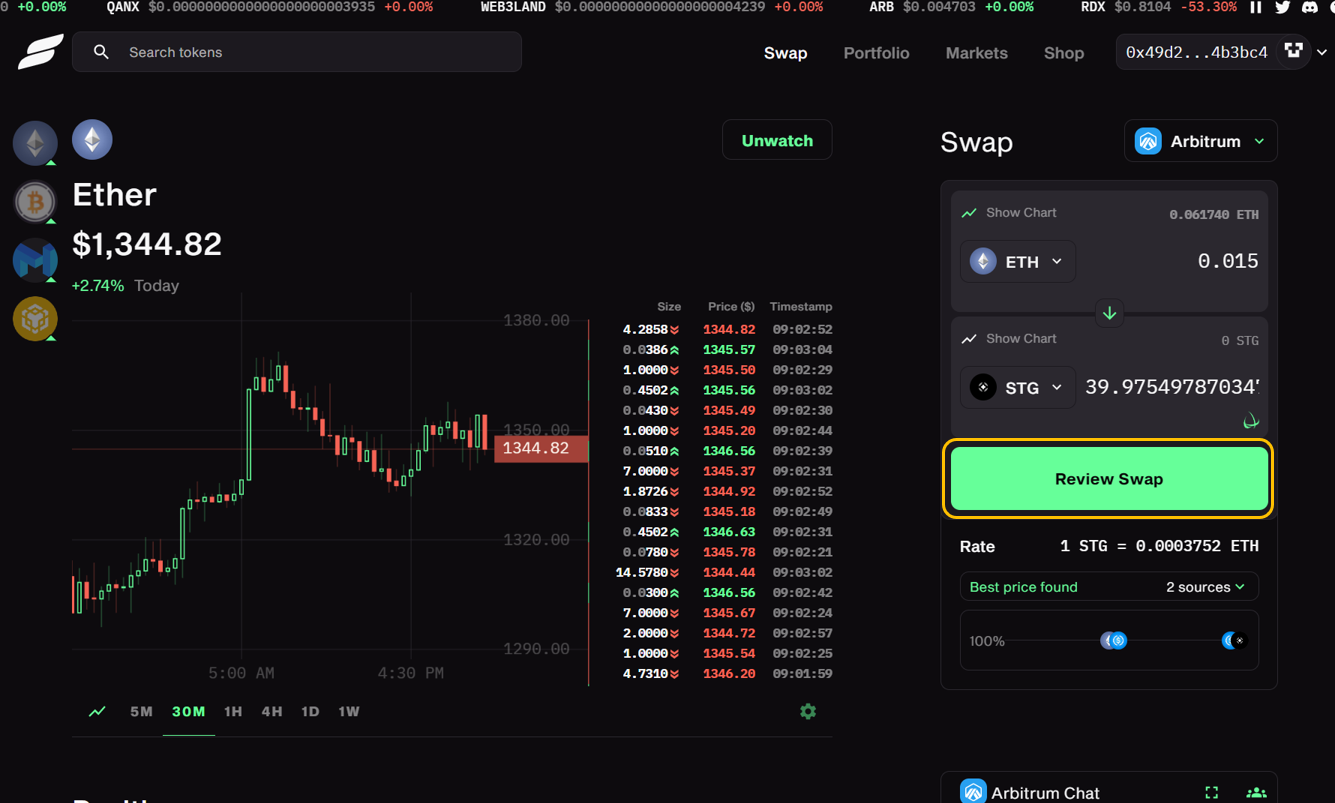
Task: Click the site logo in the header
Action: pos(40,52)
